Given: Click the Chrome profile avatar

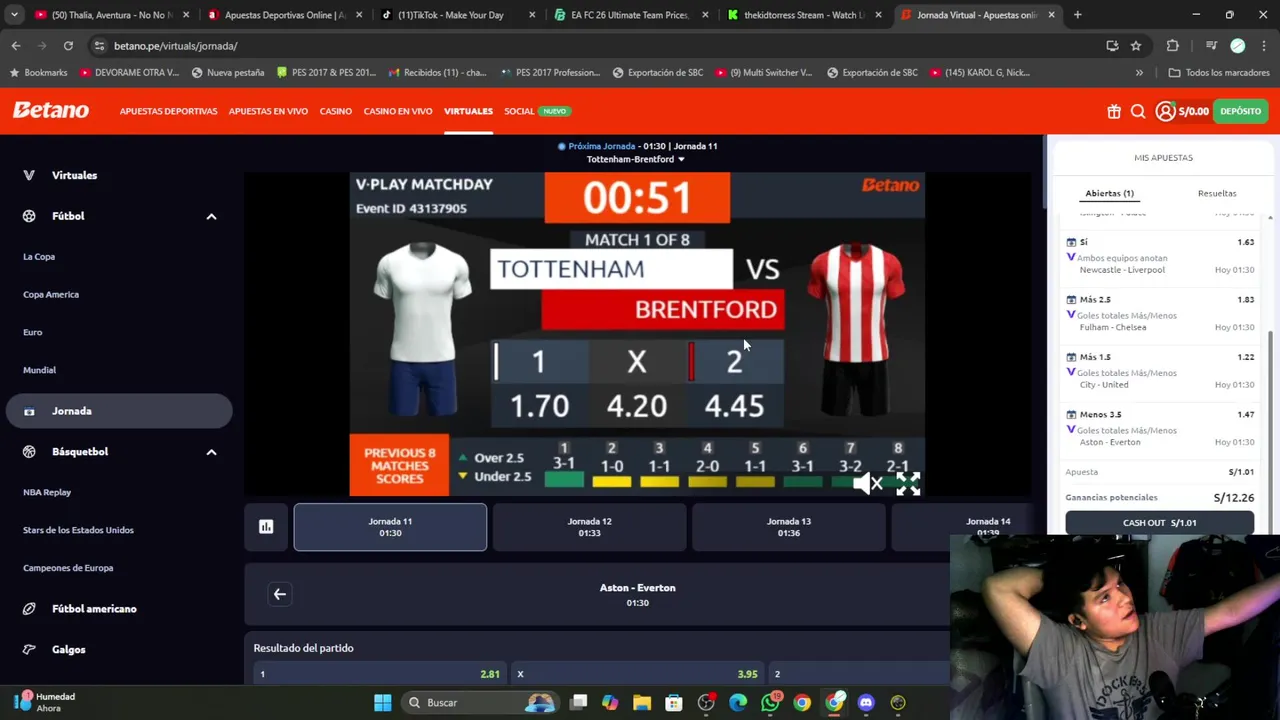Looking at the screenshot, I should [1238, 46].
